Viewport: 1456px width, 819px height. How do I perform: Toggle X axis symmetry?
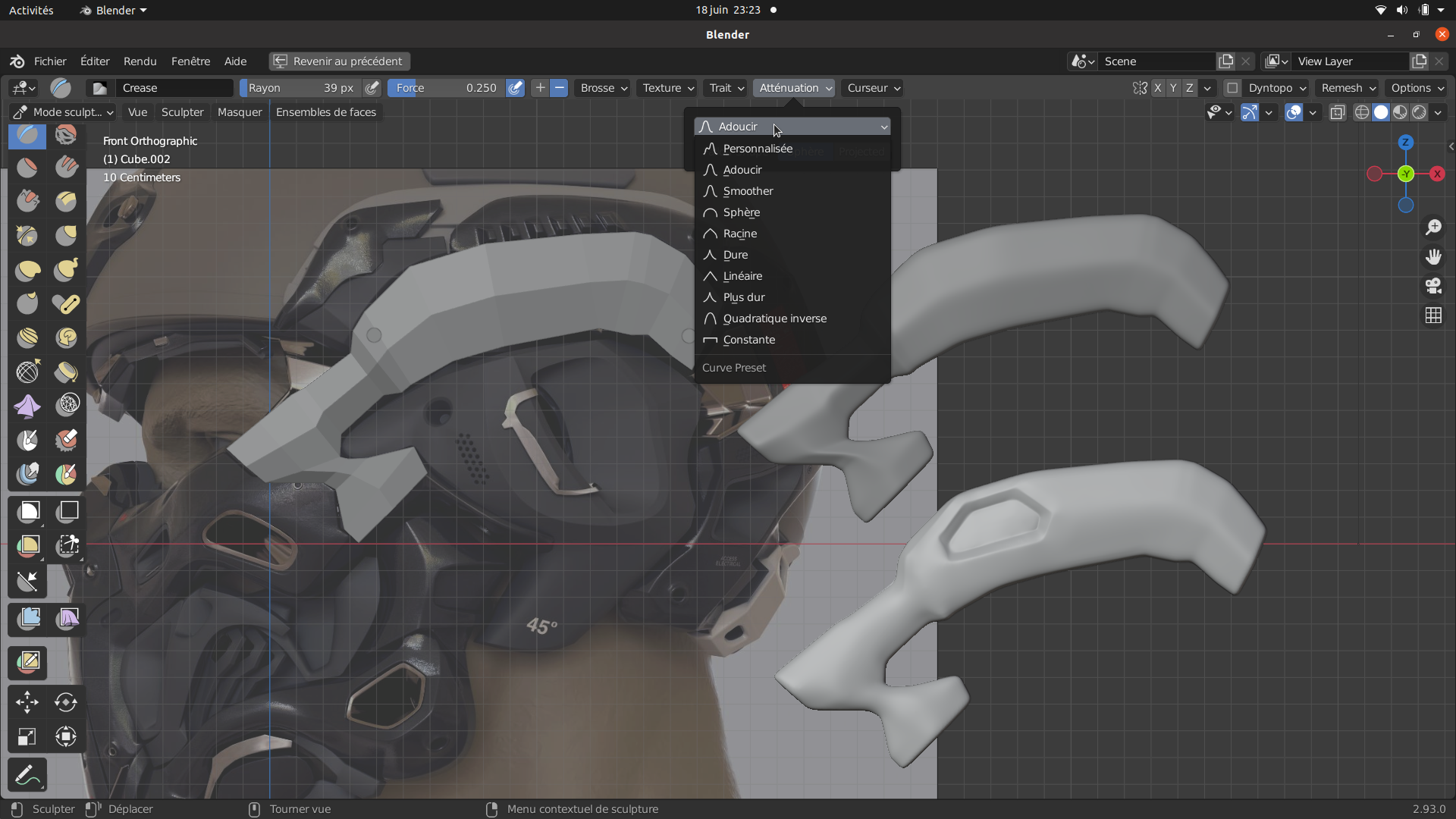(x=1157, y=88)
